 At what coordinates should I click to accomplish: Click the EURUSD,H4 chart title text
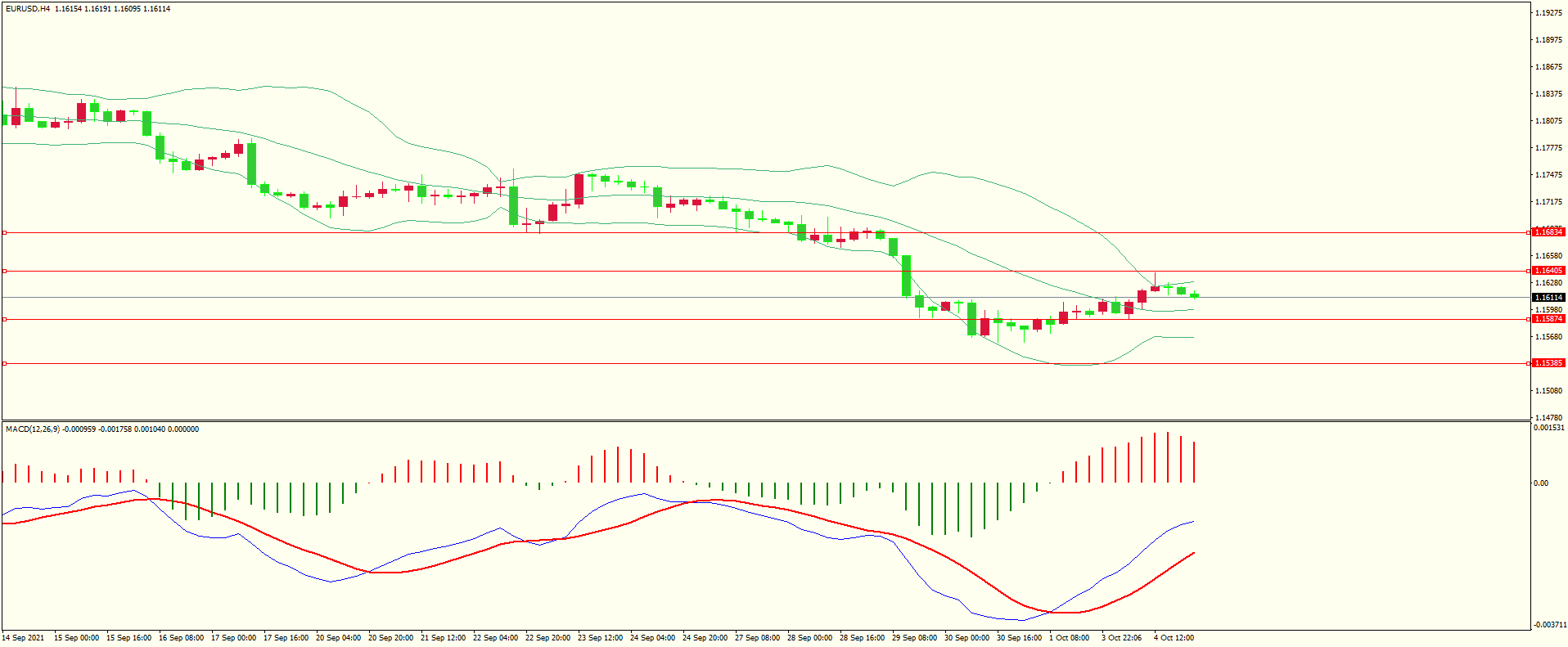pos(28,9)
